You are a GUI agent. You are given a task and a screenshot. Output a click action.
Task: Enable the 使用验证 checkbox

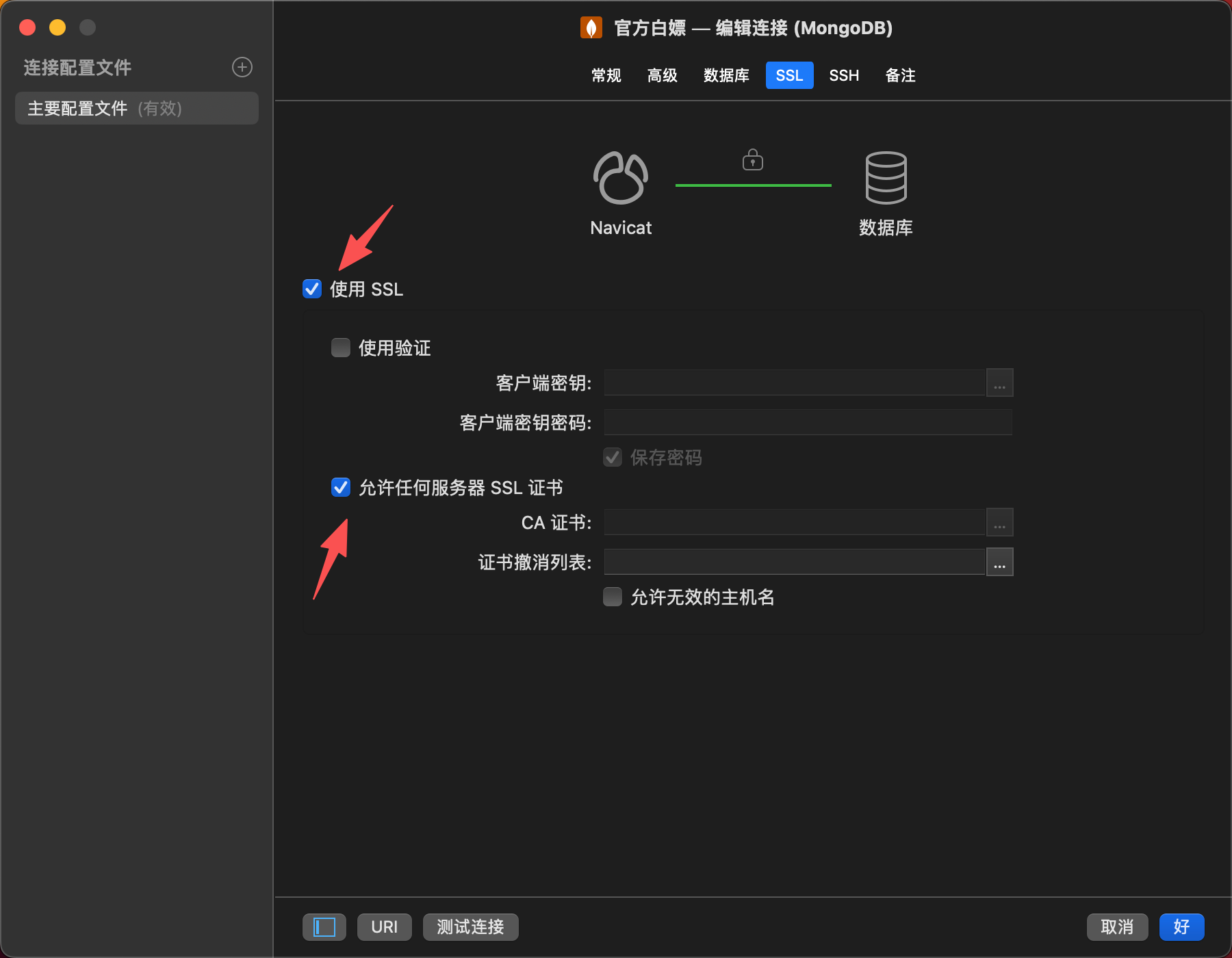point(341,348)
